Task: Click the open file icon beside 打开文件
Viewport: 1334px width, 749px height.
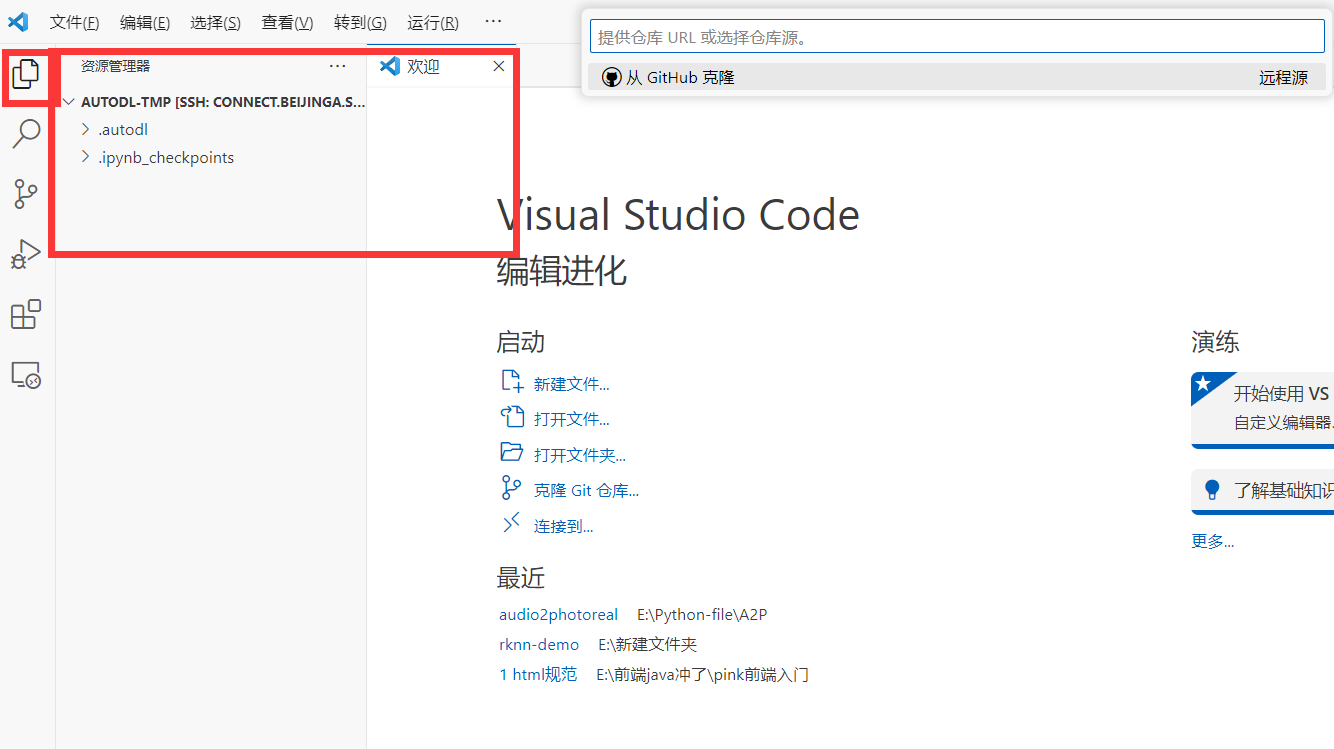Action: click(x=511, y=417)
